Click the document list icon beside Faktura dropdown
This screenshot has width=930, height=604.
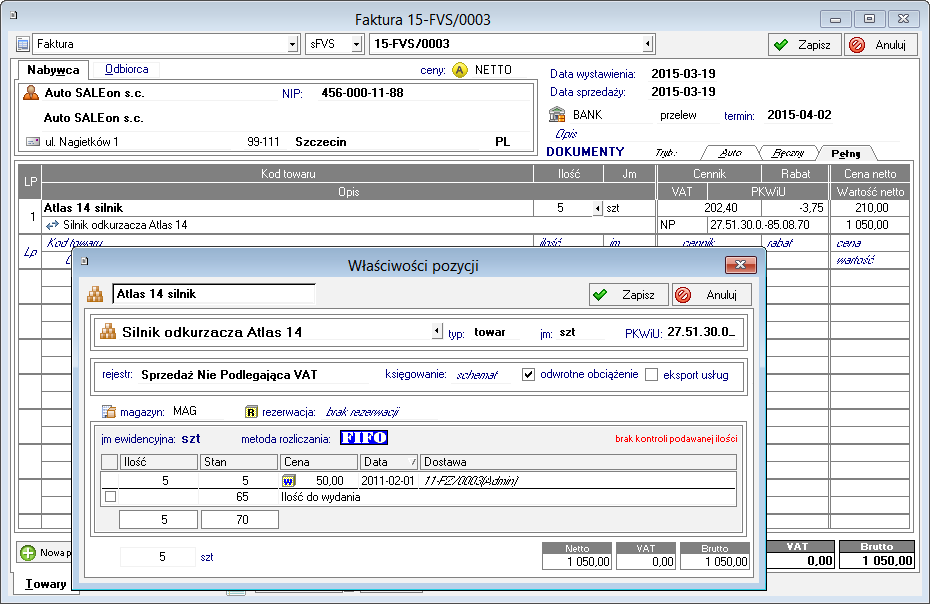pos(23,44)
